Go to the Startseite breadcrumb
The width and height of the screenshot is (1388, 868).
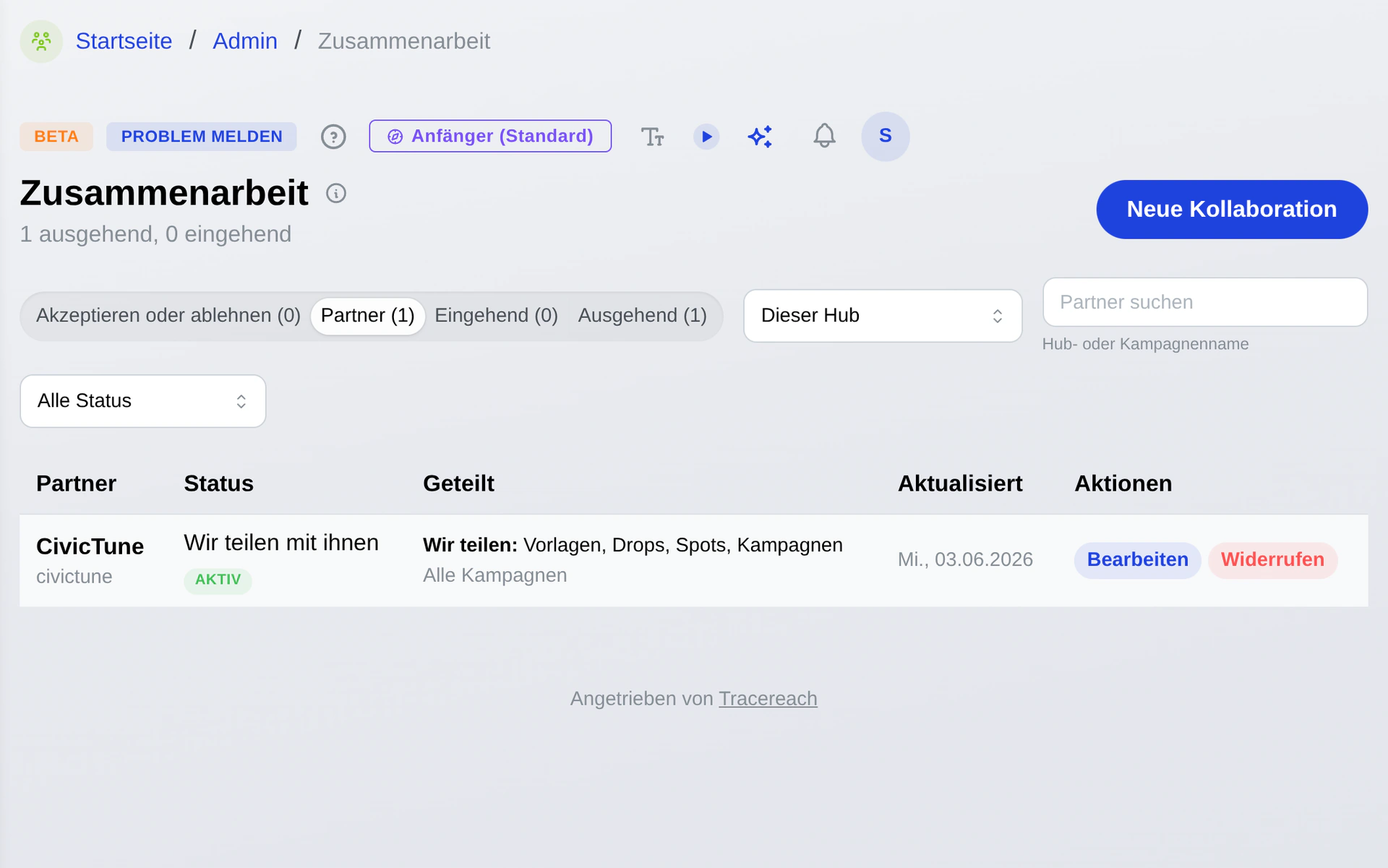pyautogui.click(x=124, y=41)
